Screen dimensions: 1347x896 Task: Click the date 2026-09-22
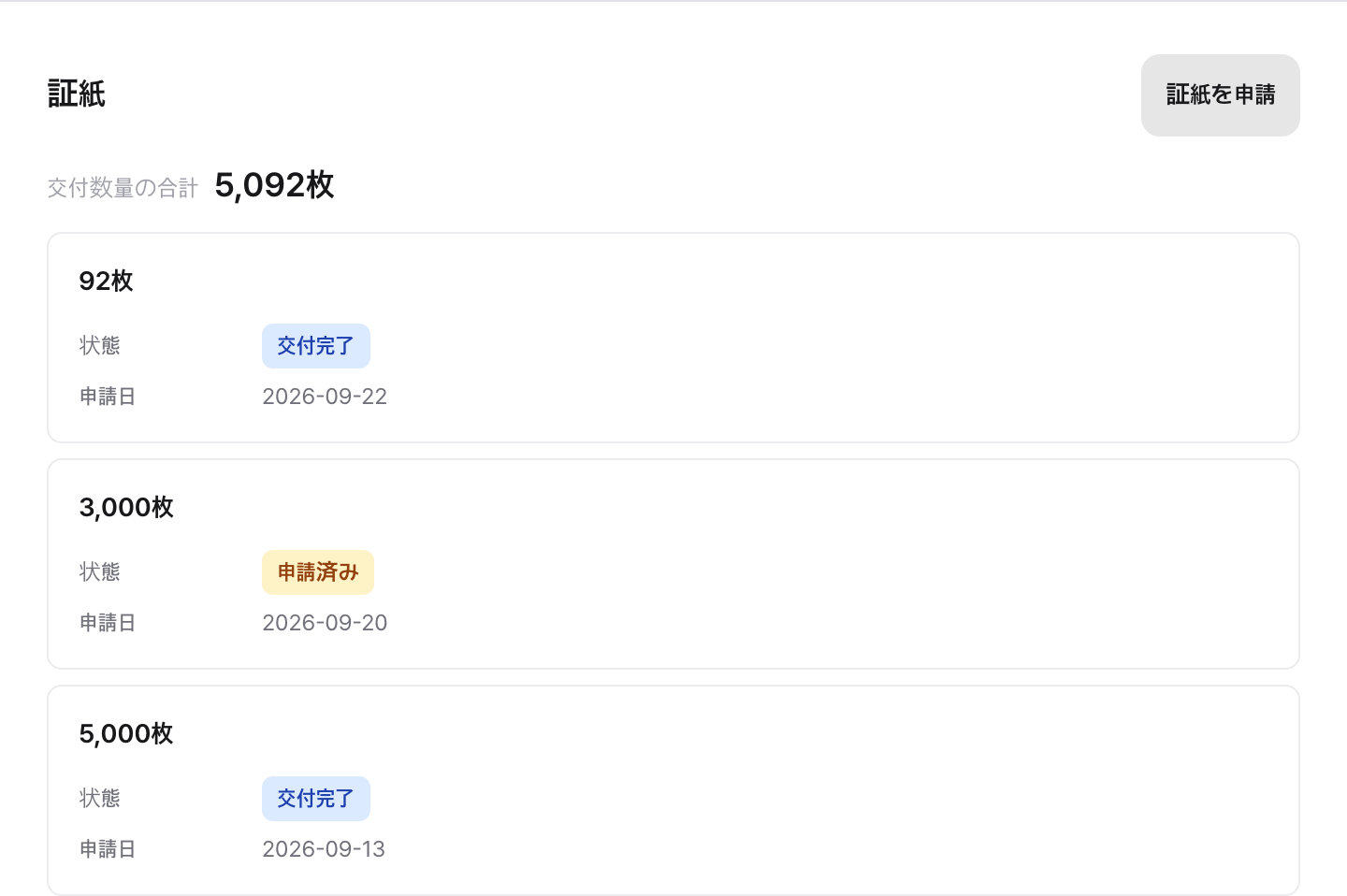(x=325, y=397)
